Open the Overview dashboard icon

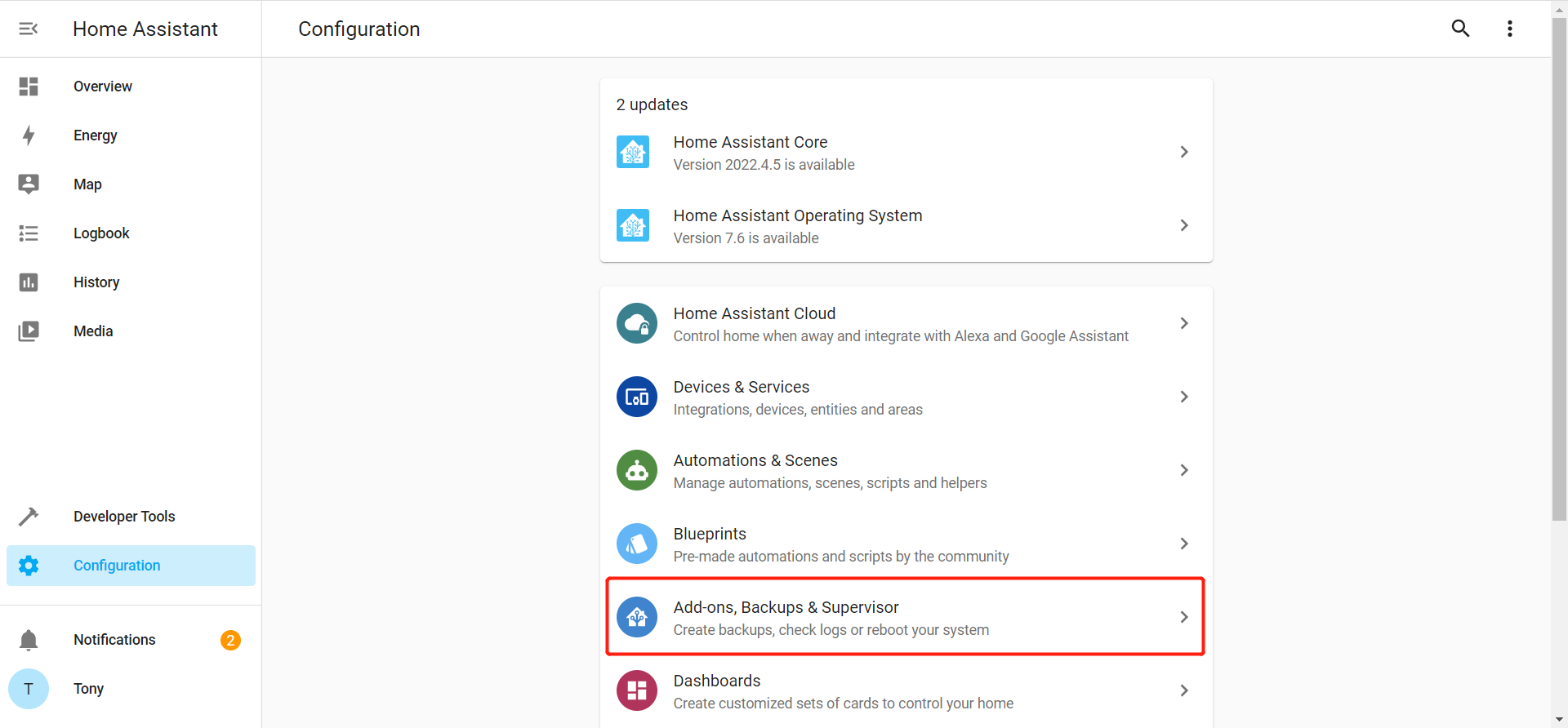pyautogui.click(x=29, y=87)
